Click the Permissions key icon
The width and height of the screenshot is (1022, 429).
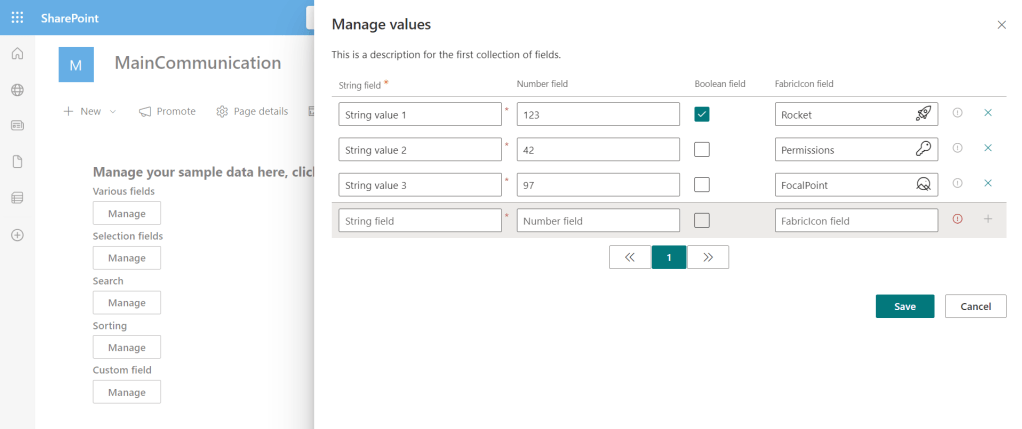pos(923,149)
